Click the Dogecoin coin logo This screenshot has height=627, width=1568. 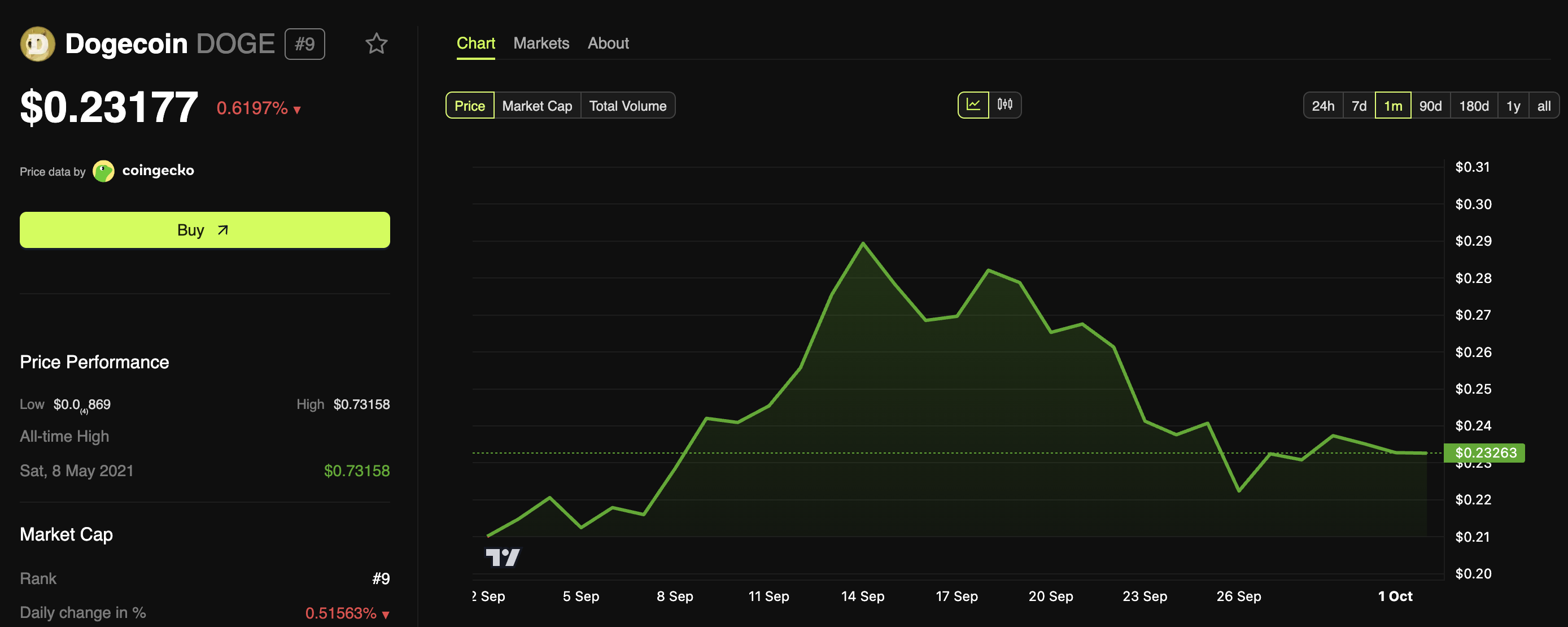coord(38,44)
